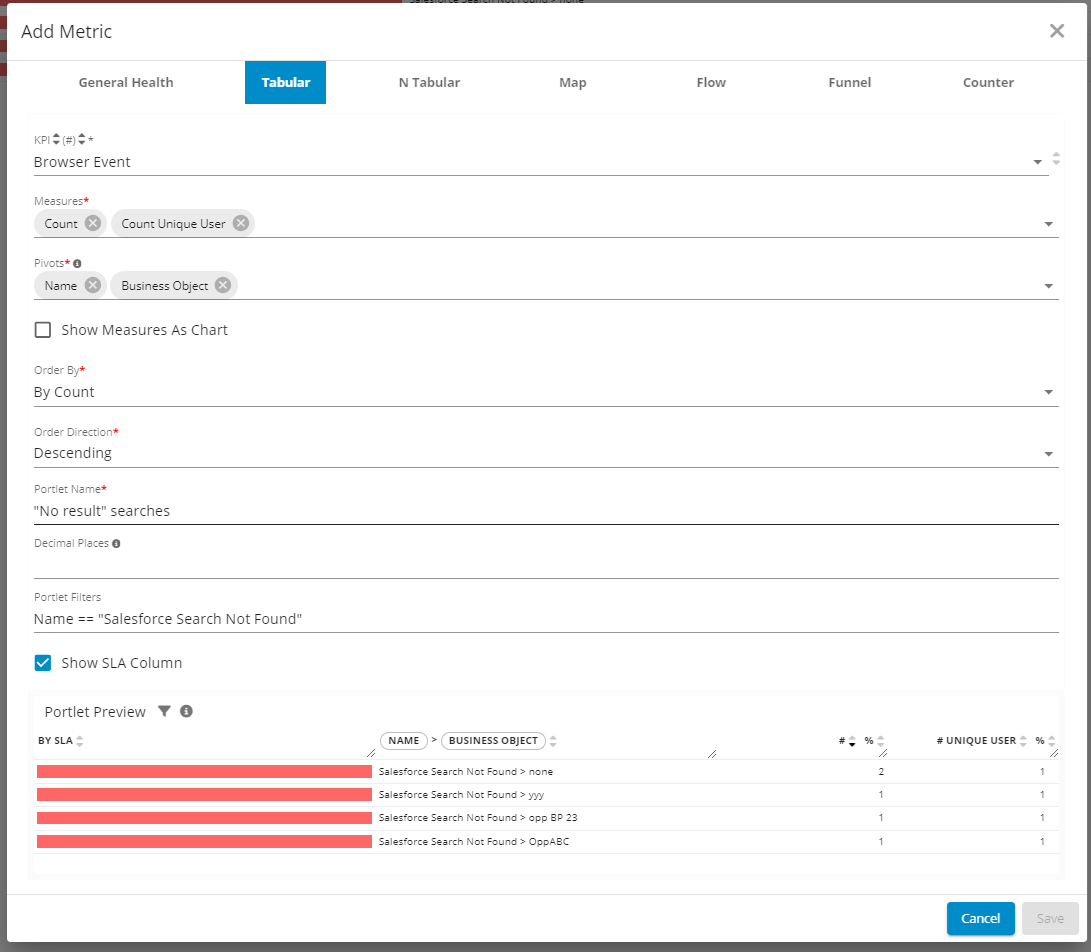Image resolution: width=1091 pixels, height=952 pixels.
Task: Click the red SLA bar for OppABC
Action: 204,841
